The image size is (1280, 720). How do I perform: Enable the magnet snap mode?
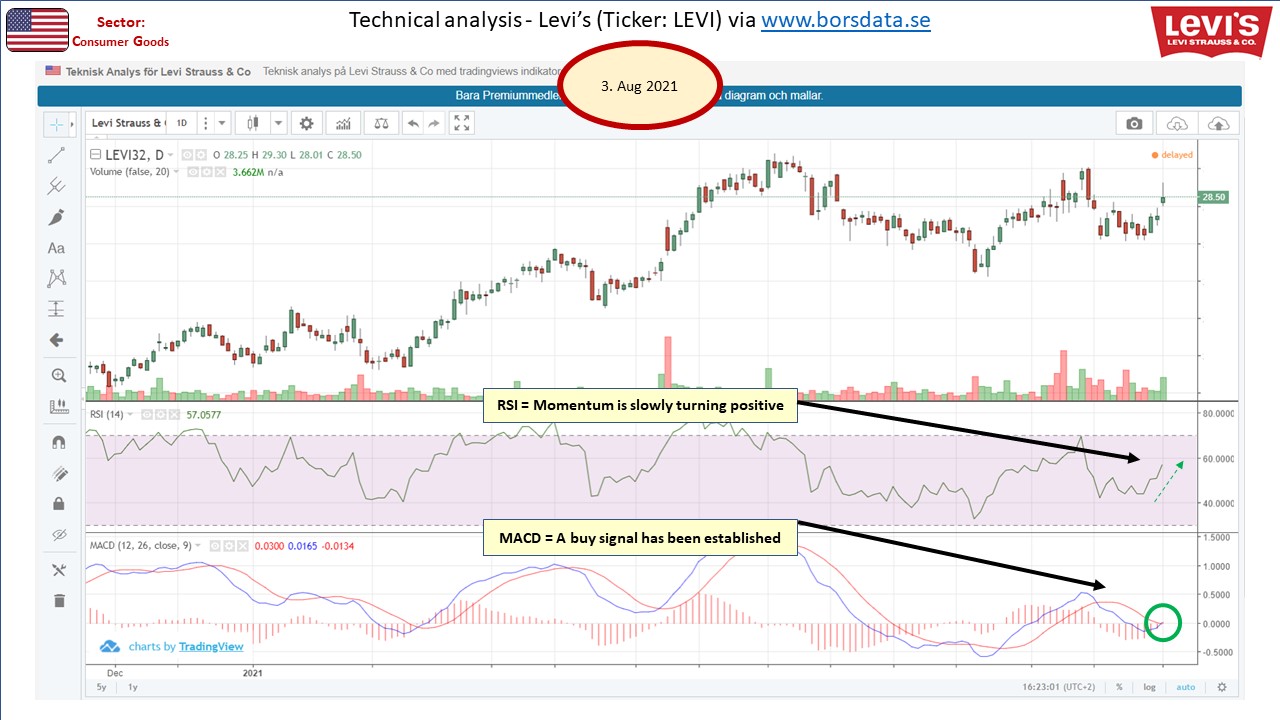tap(57, 441)
